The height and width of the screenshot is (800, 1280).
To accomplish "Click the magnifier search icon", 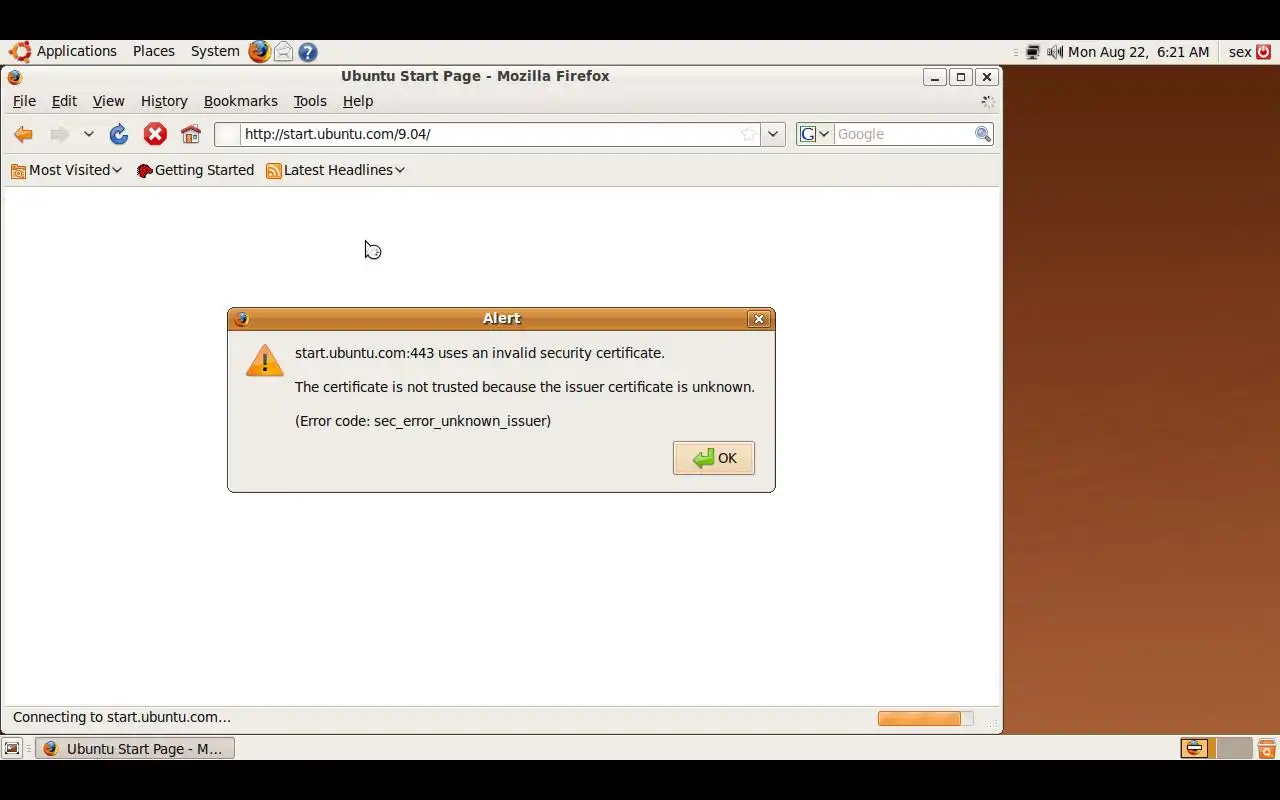I will click(983, 134).
